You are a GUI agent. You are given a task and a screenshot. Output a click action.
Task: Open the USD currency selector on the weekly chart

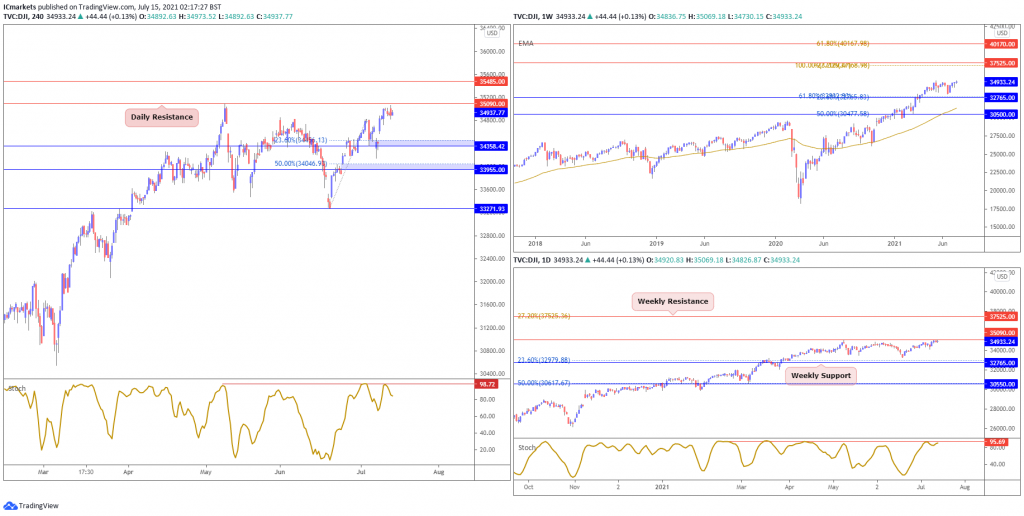click(x=1002, y=33)
